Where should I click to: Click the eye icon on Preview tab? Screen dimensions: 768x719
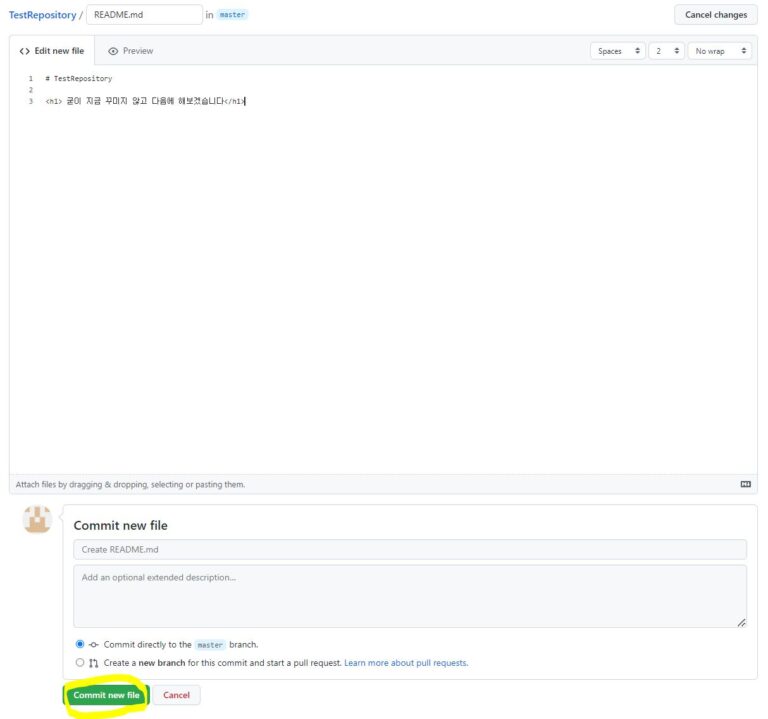coord(113,51)
